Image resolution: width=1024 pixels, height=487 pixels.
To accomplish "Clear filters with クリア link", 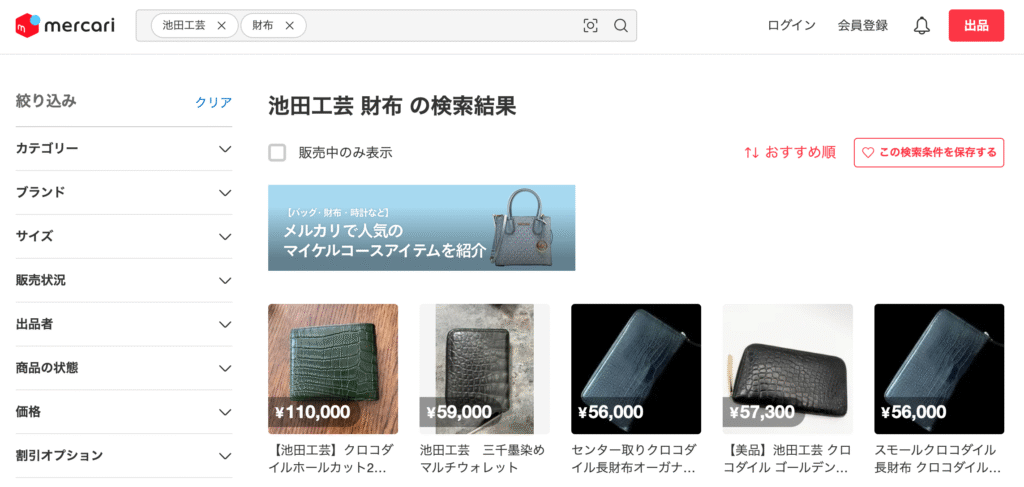I will pos(214,102).
